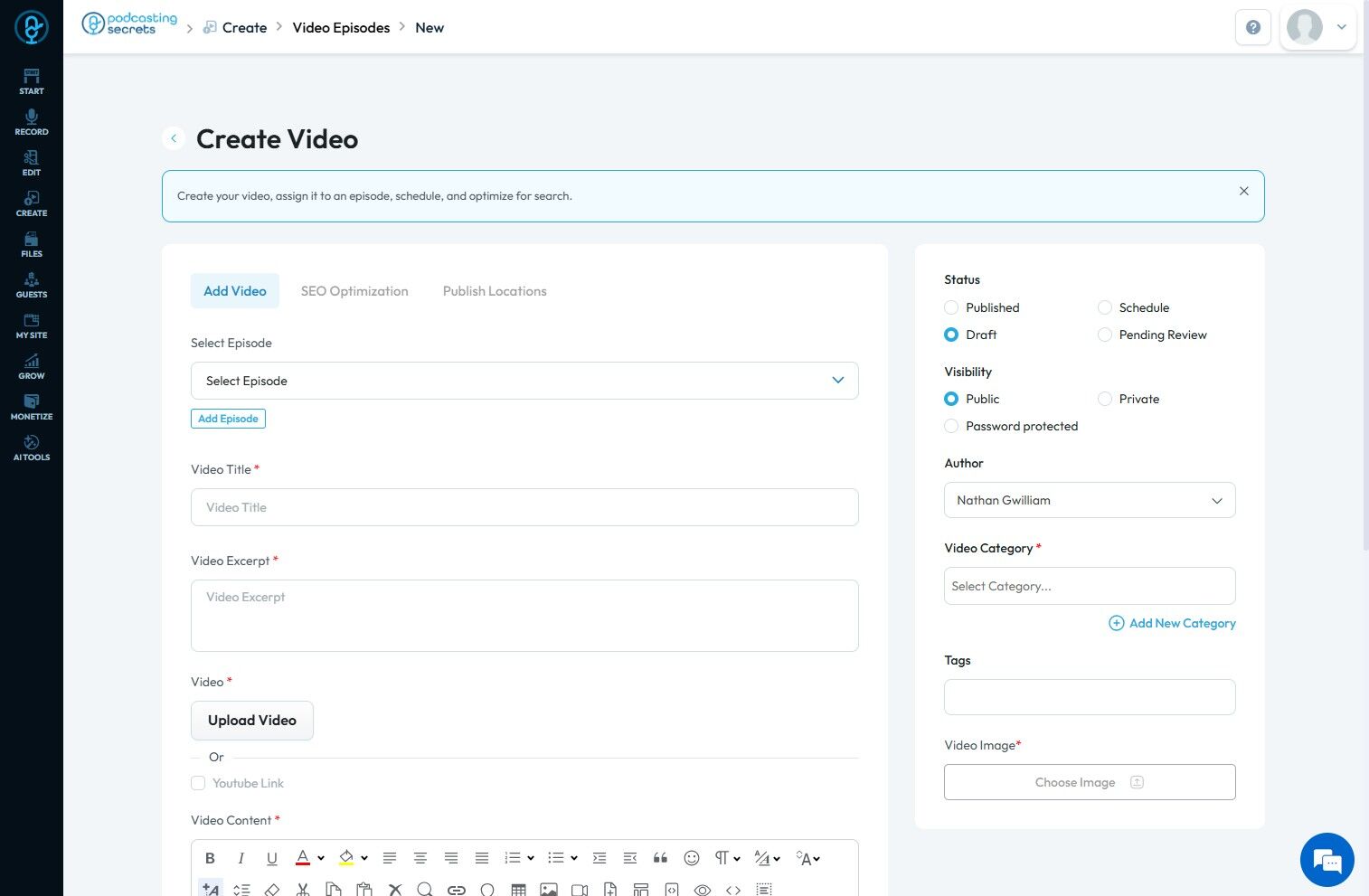Click the Upload Video button

[x=252, y=721]
